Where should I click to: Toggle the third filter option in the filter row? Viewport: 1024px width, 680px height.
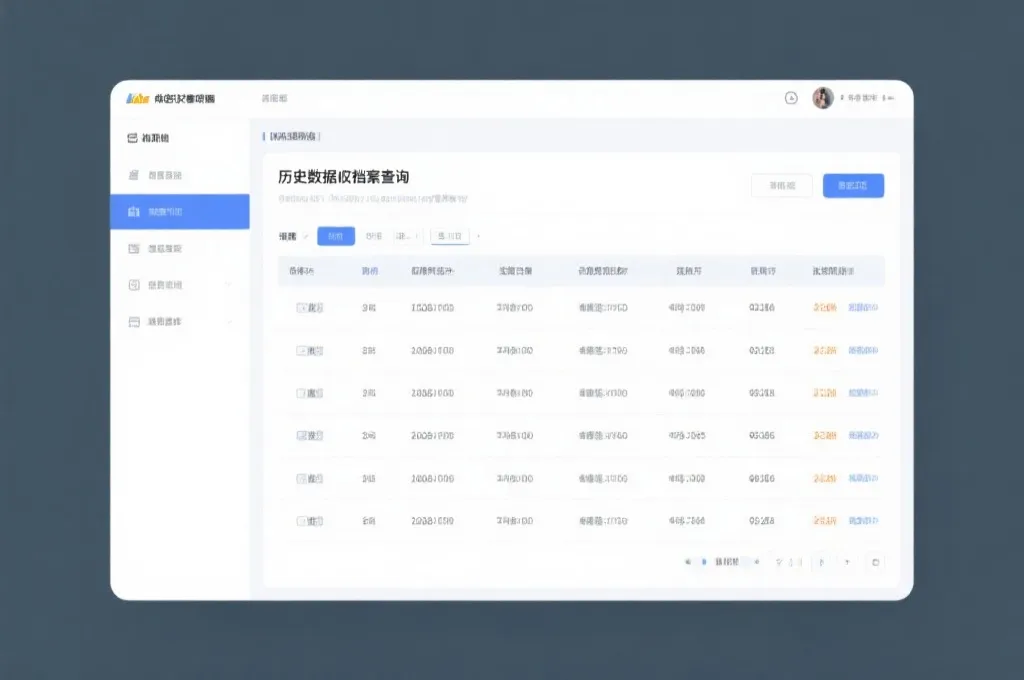click(406, 236)
